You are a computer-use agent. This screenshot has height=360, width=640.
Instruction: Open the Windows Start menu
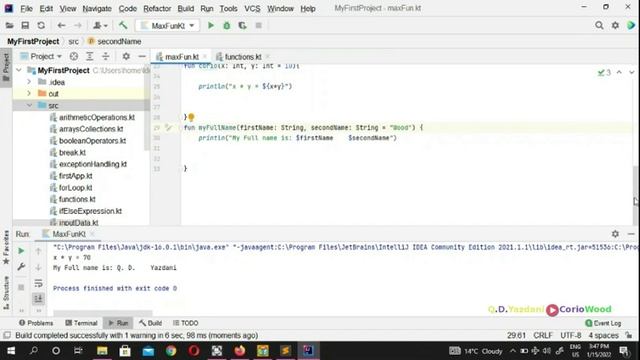click(11, 351)
